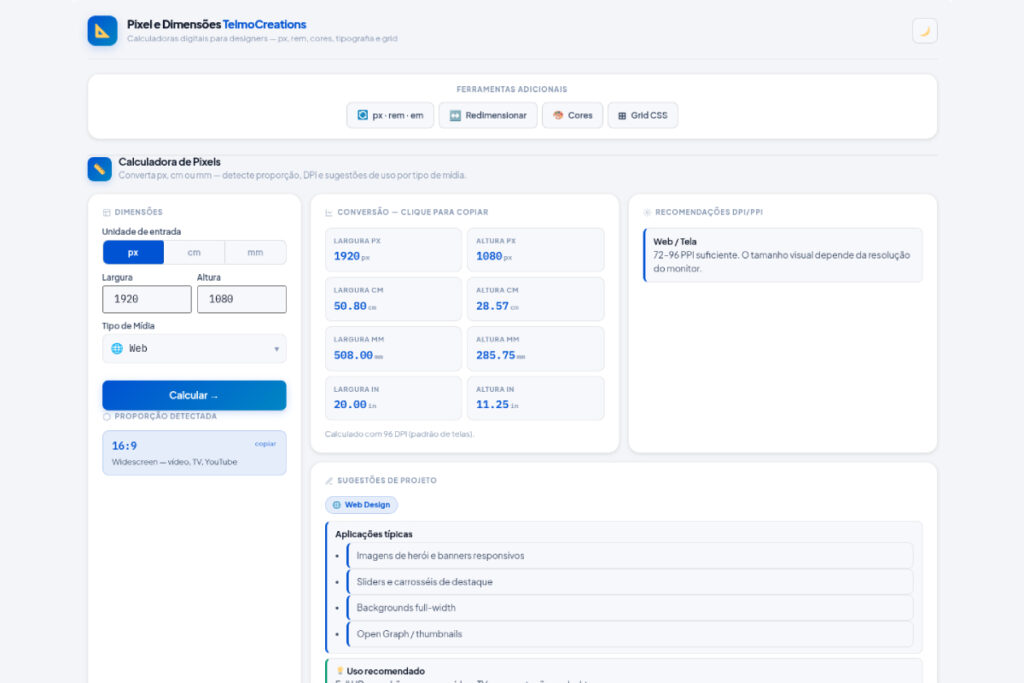Select cm as input unit
The width and height of the screenshot is (1024, 683).
click(194, 252)
